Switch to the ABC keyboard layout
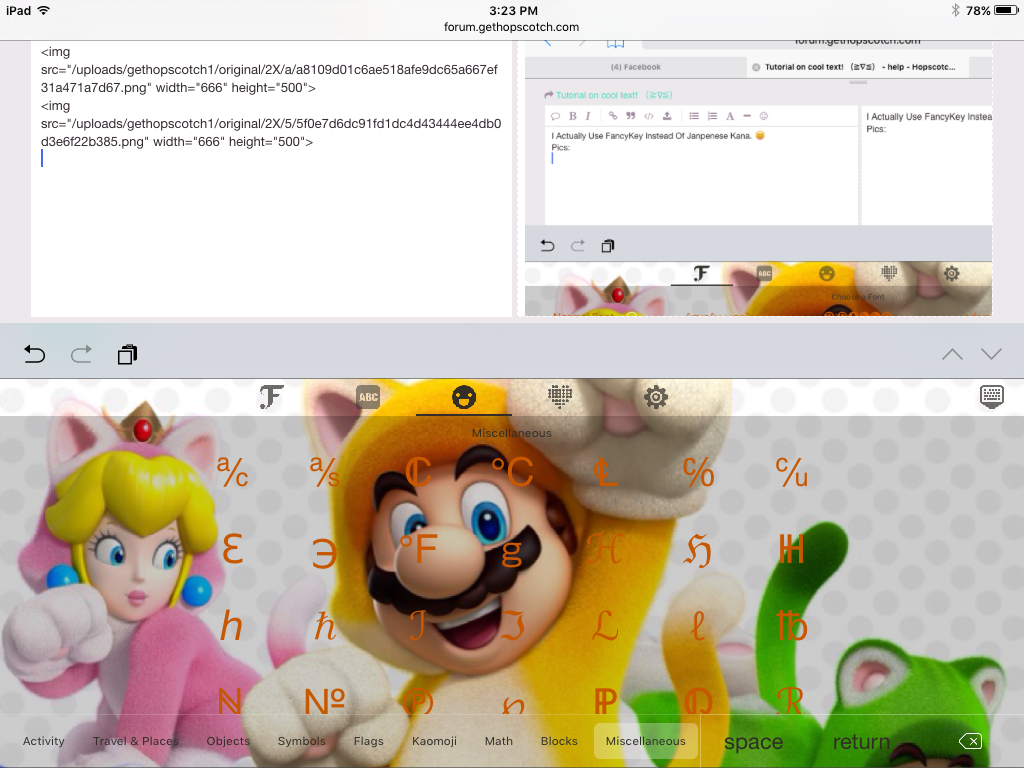 (x=368, y=397)
